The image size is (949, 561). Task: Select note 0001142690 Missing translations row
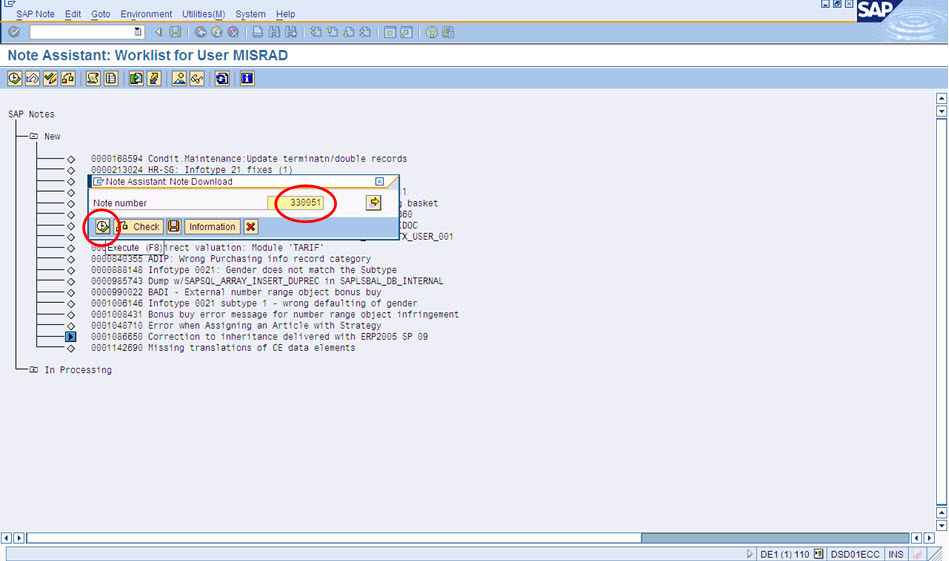coord(223,347)
